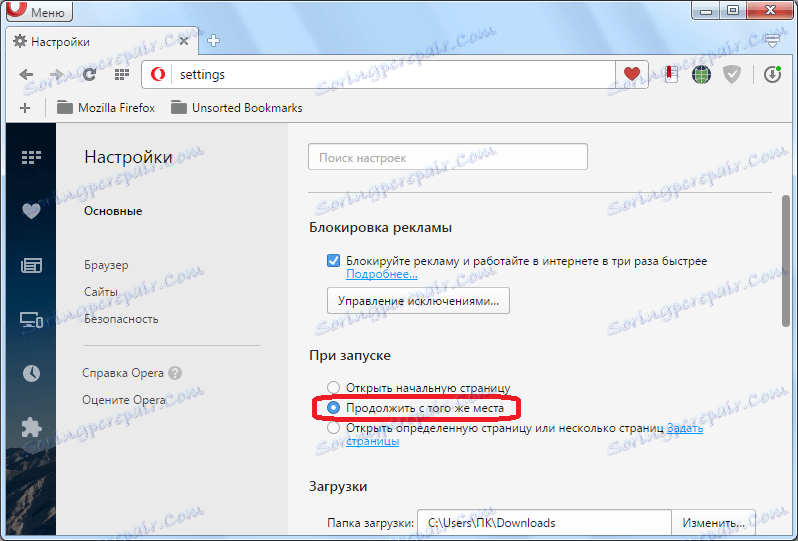
Task: Add page to bookmarks with heart icon
Action: (x=632, y=74)
